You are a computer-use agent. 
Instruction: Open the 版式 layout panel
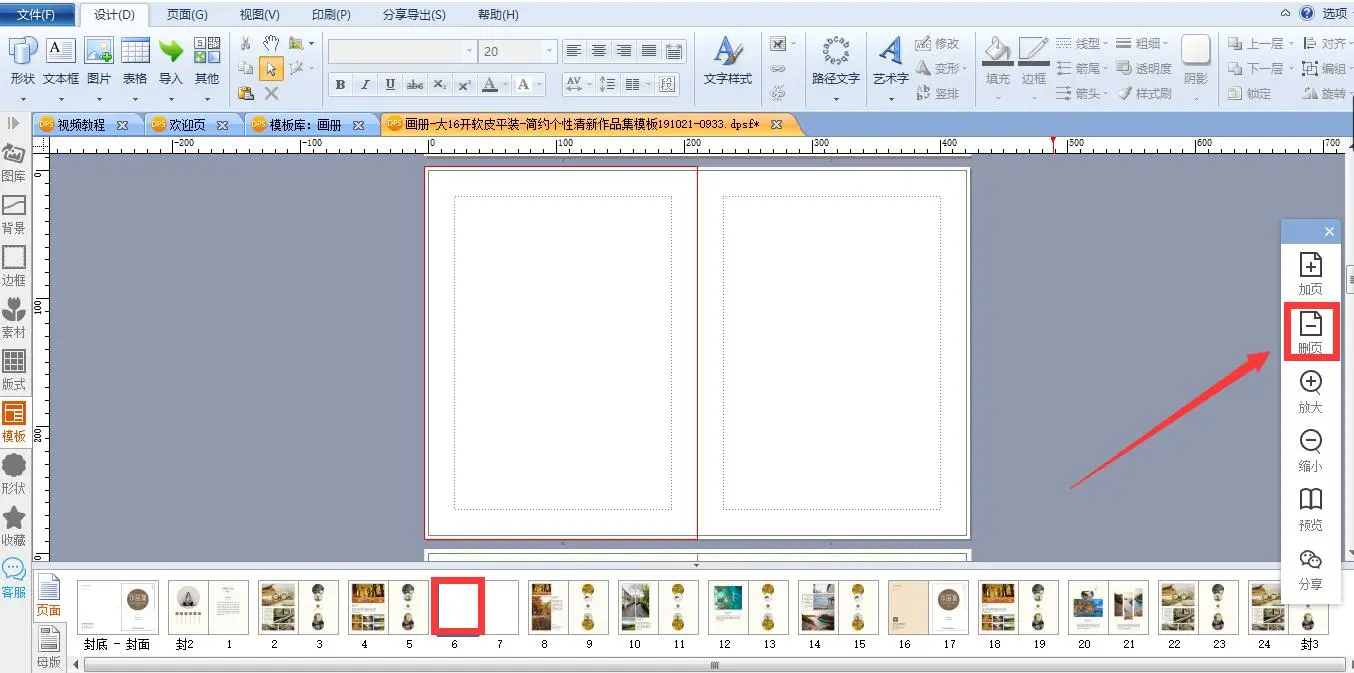tap(14, 371)
